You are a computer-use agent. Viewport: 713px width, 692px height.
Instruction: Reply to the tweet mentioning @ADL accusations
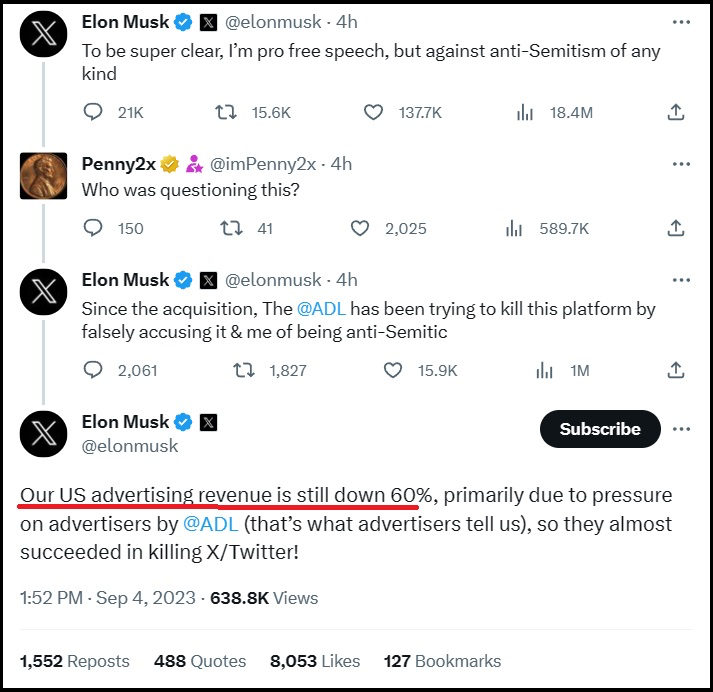coord(93,370)
